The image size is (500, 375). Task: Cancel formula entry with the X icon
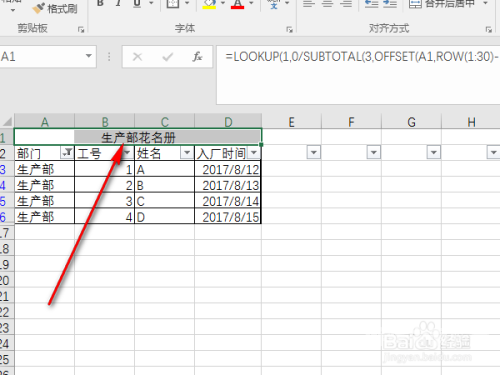(137, 57)
